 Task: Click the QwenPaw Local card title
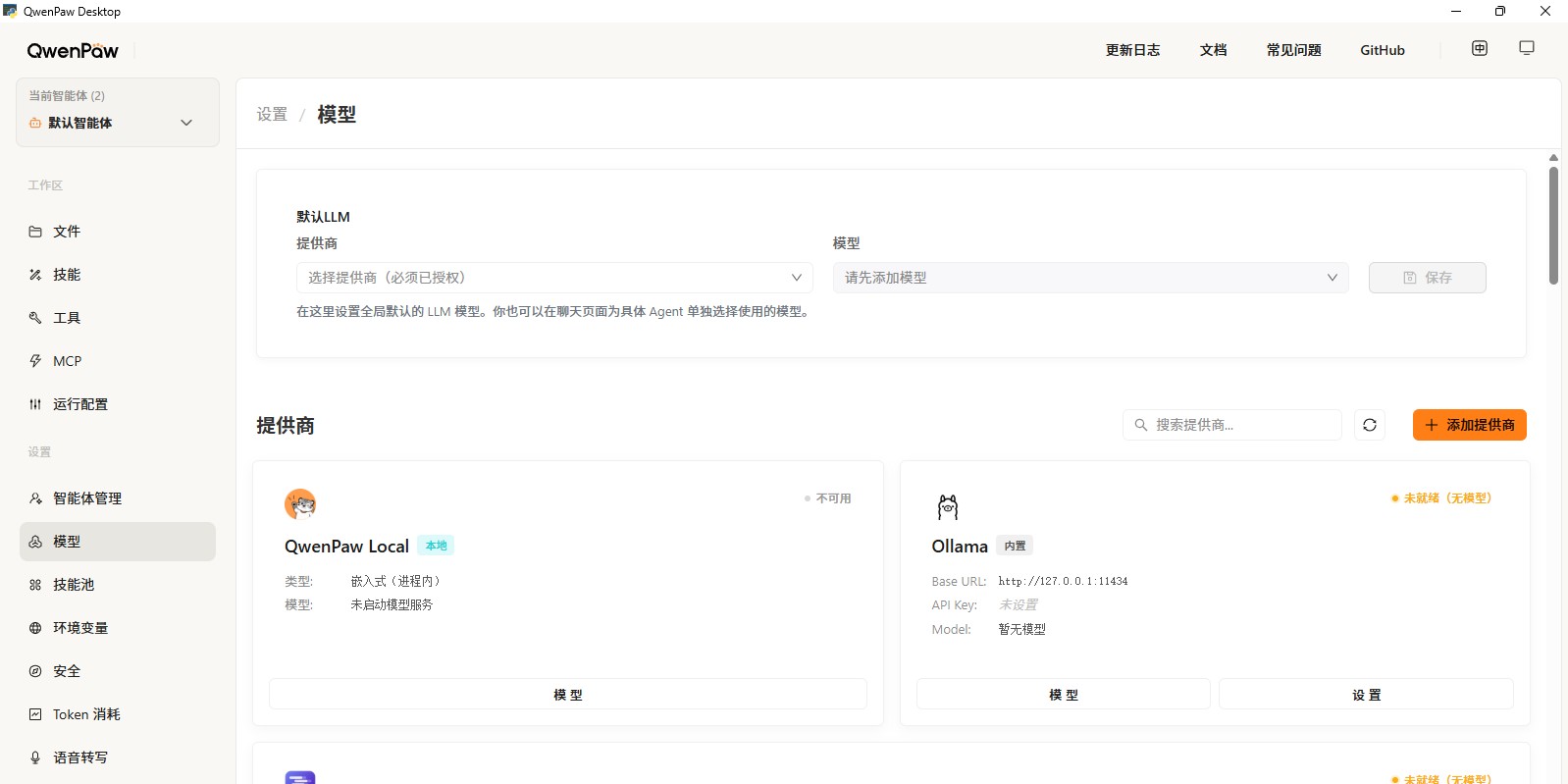pyautogui.click(x=346, y=547)
